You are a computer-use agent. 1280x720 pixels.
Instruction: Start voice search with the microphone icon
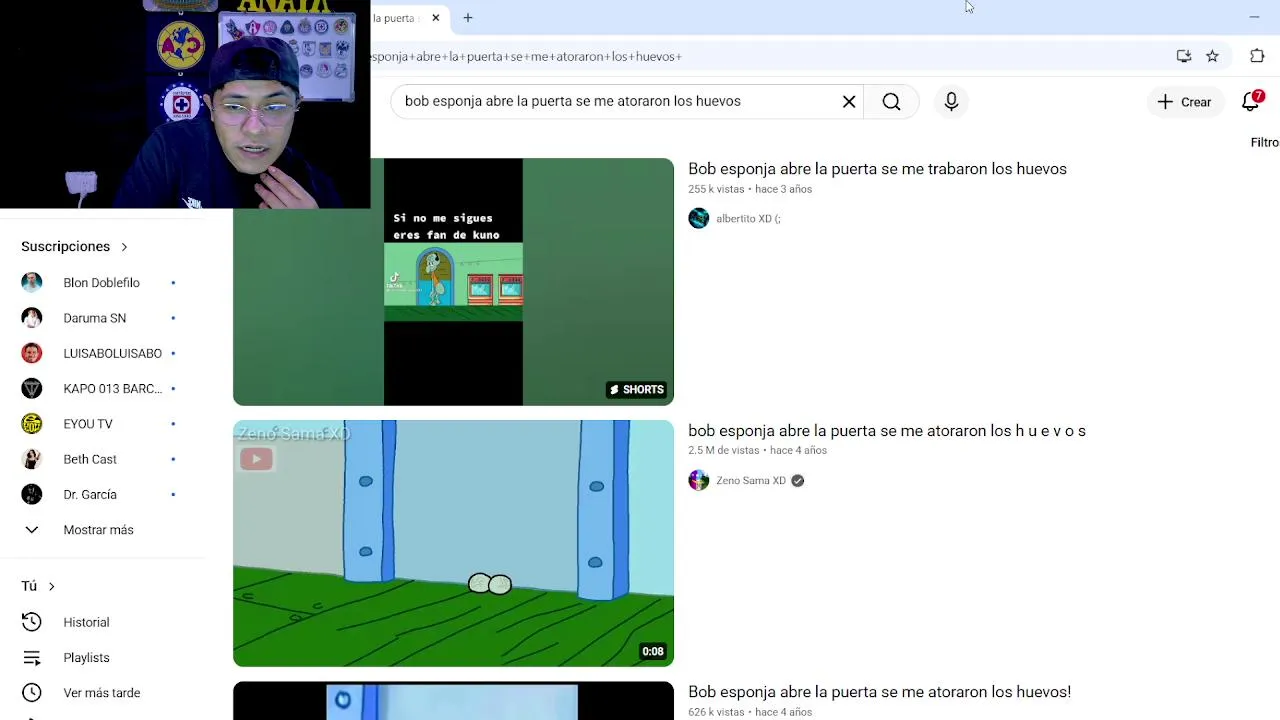pyautogui.click(x=951, y=101)
